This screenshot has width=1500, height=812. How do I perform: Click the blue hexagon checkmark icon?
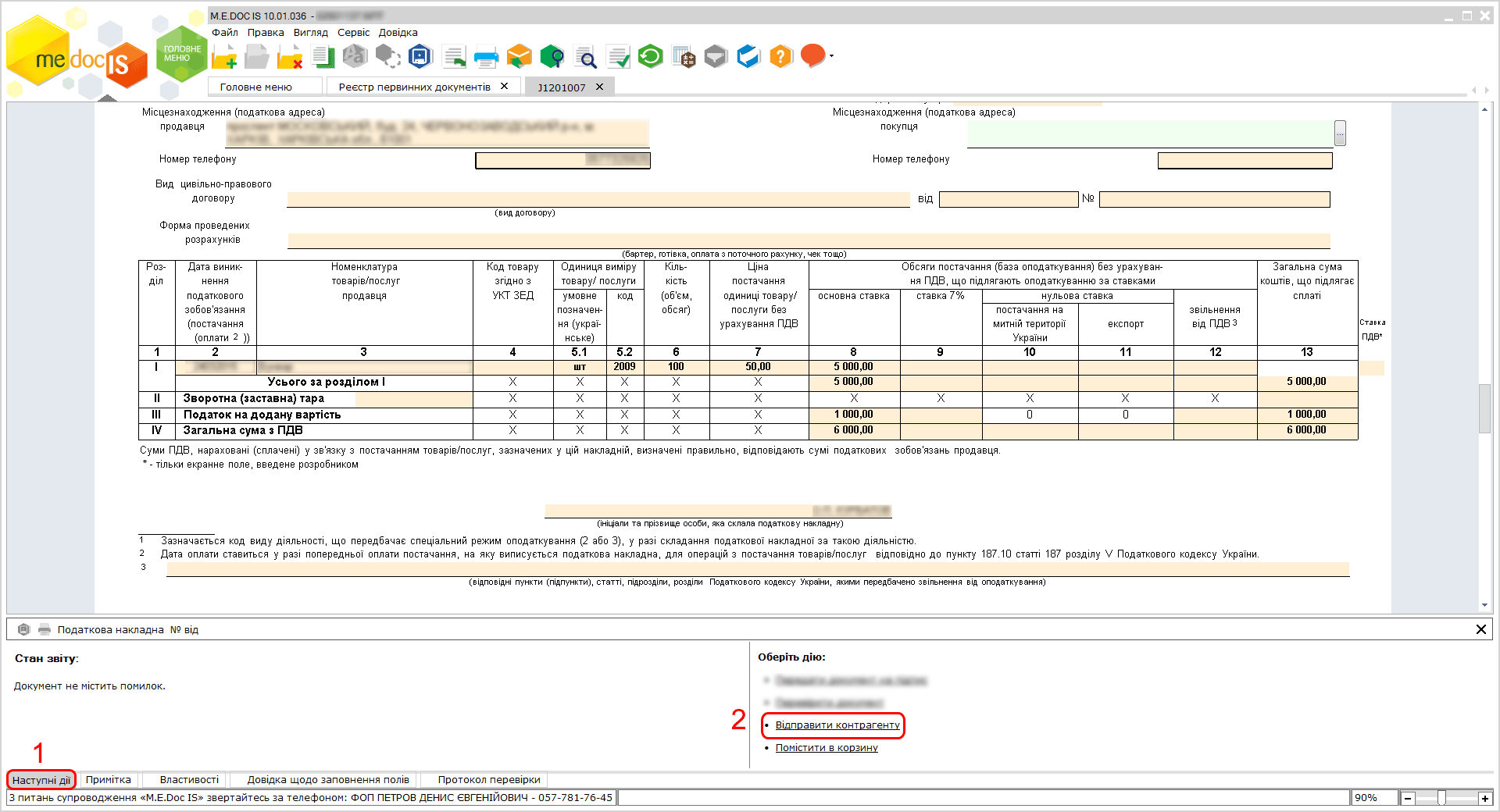coord(748,56)
